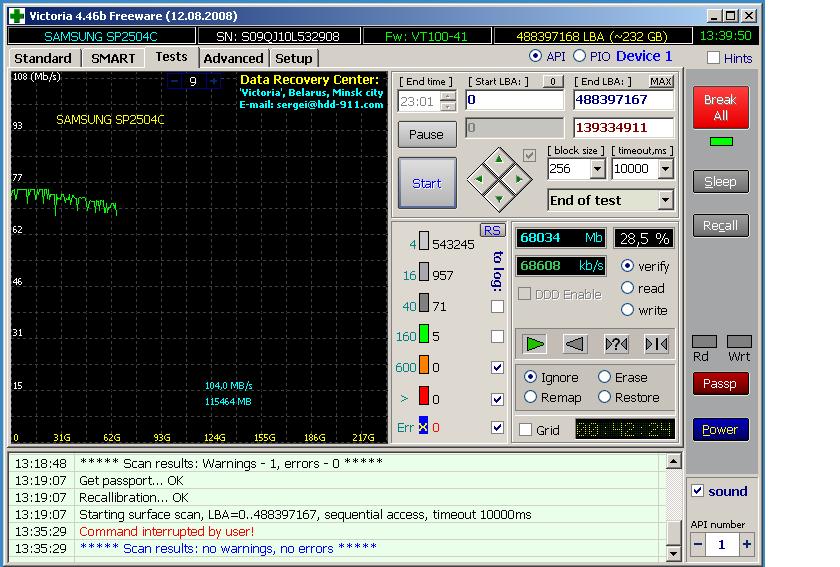Open the End of test dropdown
The height and width of the screenshot is (567, 840).
coord(665,200)
